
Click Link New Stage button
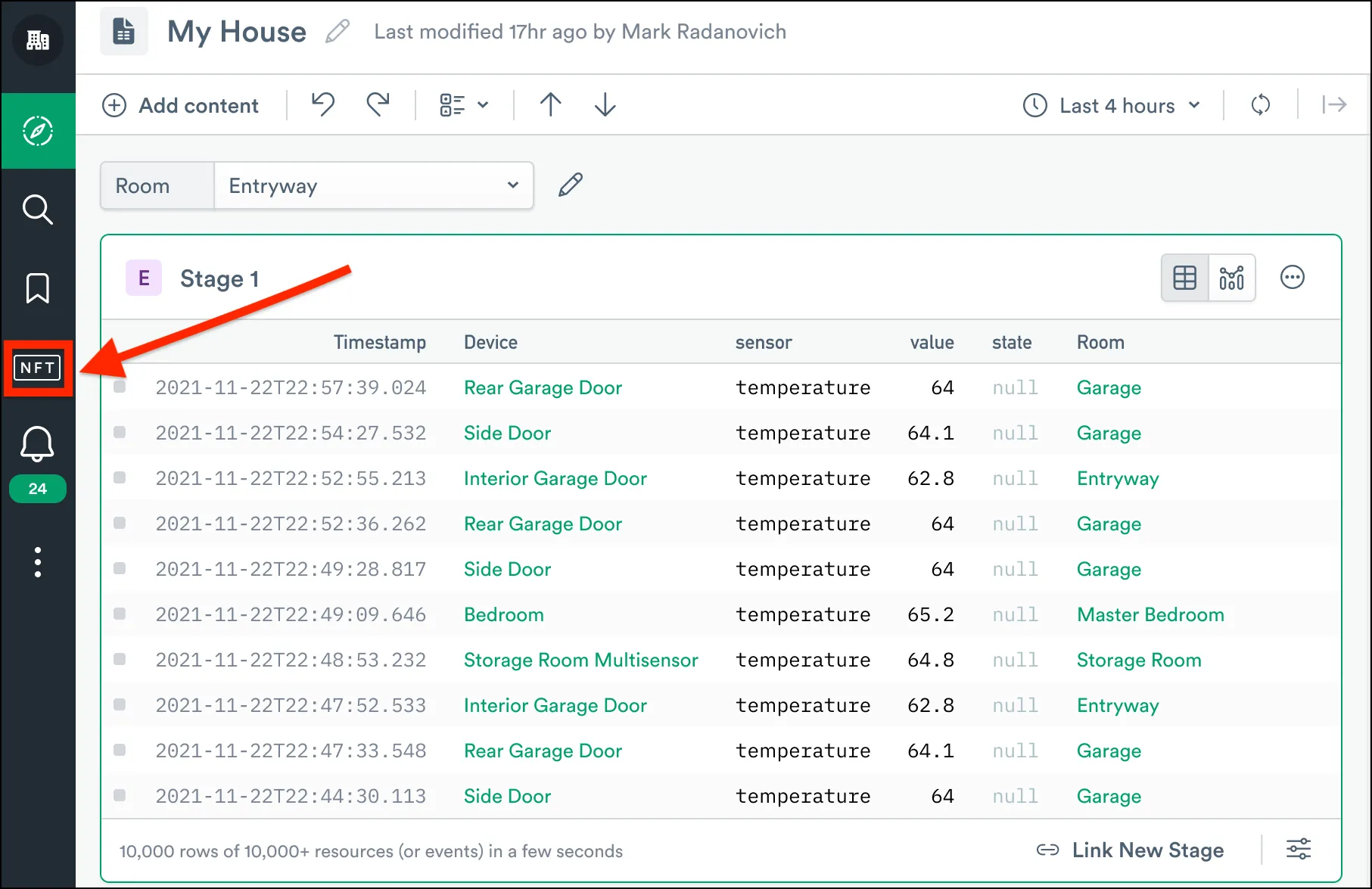(x=1130, y=850)
